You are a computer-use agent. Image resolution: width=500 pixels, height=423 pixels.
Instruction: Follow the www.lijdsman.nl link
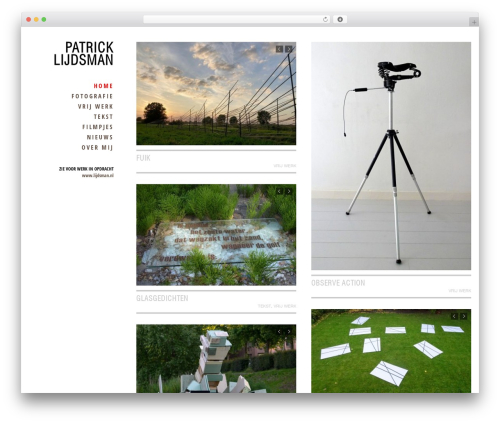[98, 175]
